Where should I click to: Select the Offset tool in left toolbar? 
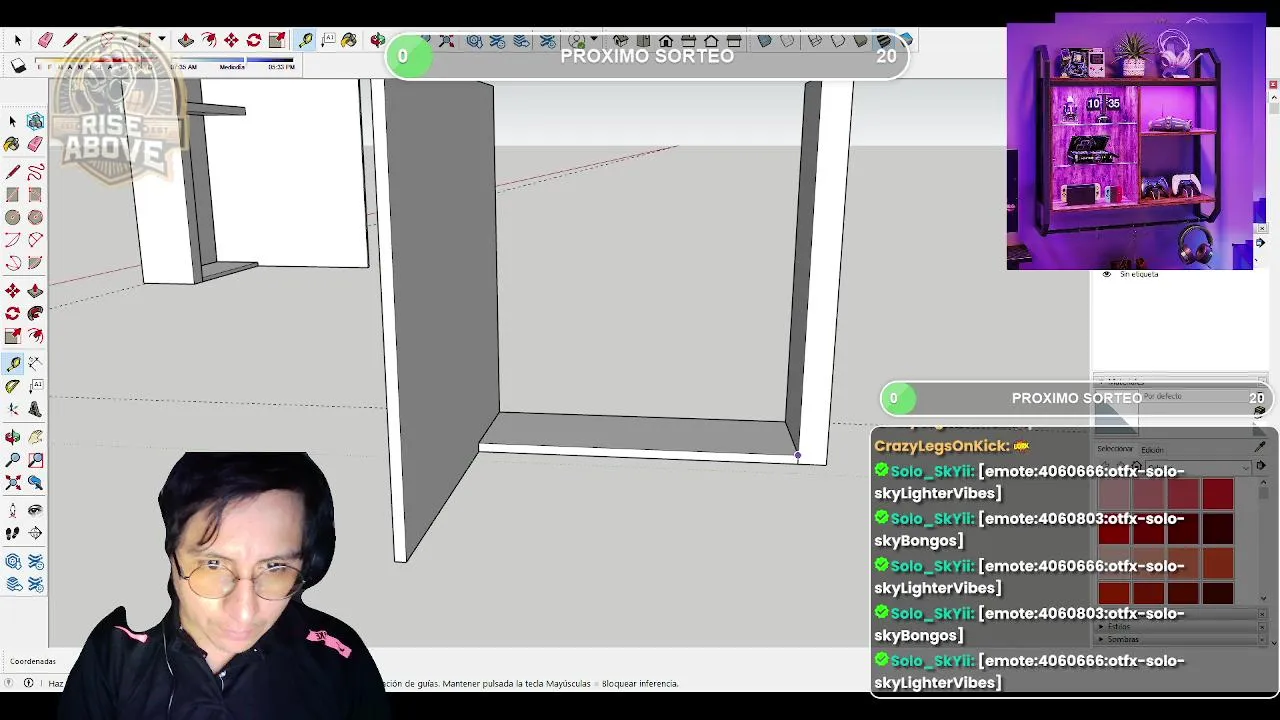click(35, 336)
